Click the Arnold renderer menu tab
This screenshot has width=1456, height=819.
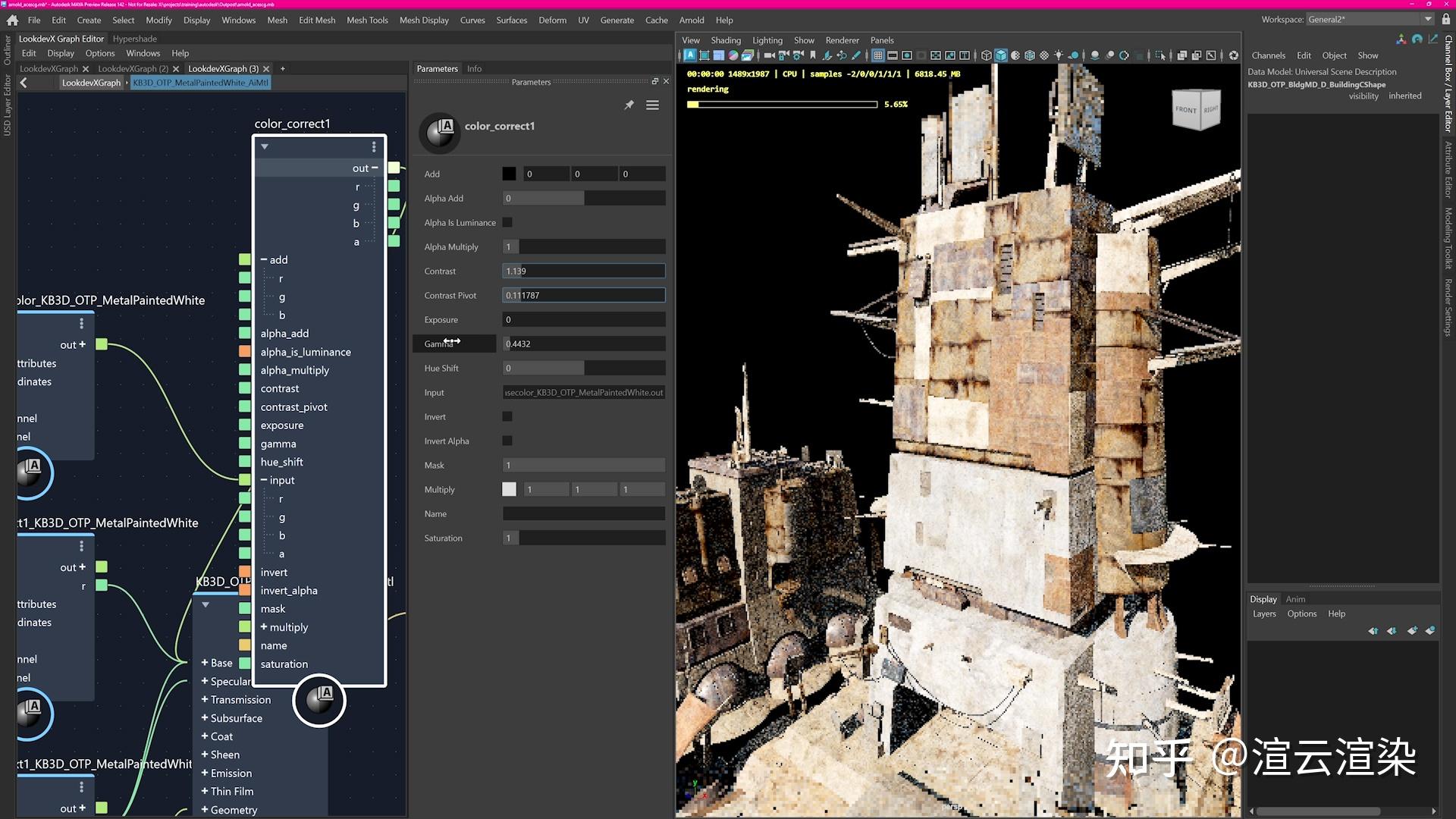tap(693, 19)
